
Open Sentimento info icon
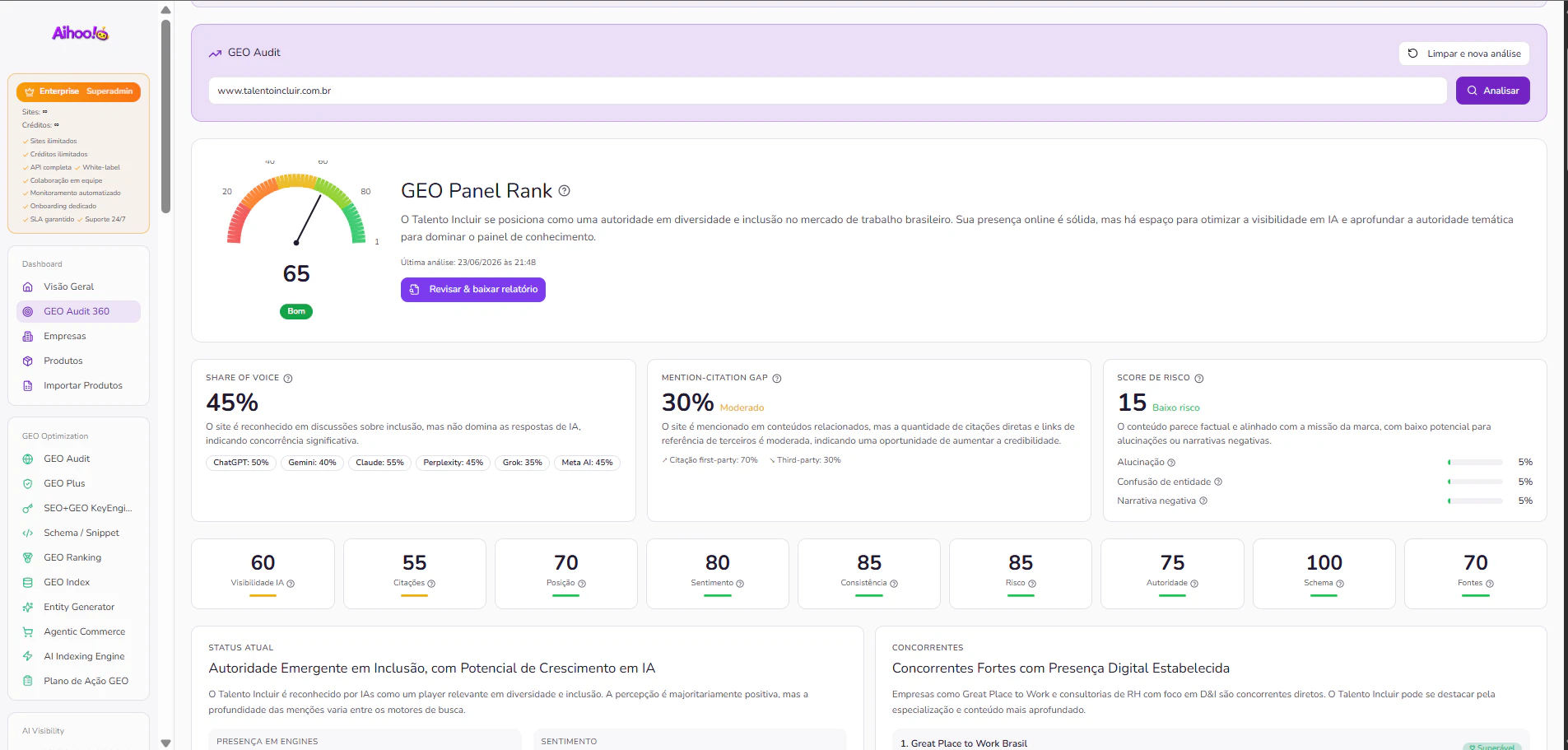pyautogui.click(x=740, y=584)
